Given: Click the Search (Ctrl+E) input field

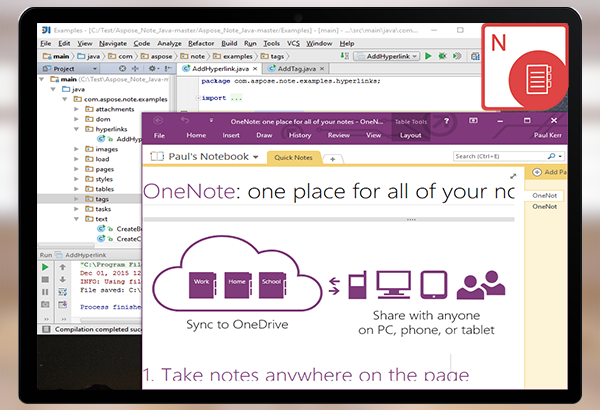Looking at the screenshot, I should [498, 157].
